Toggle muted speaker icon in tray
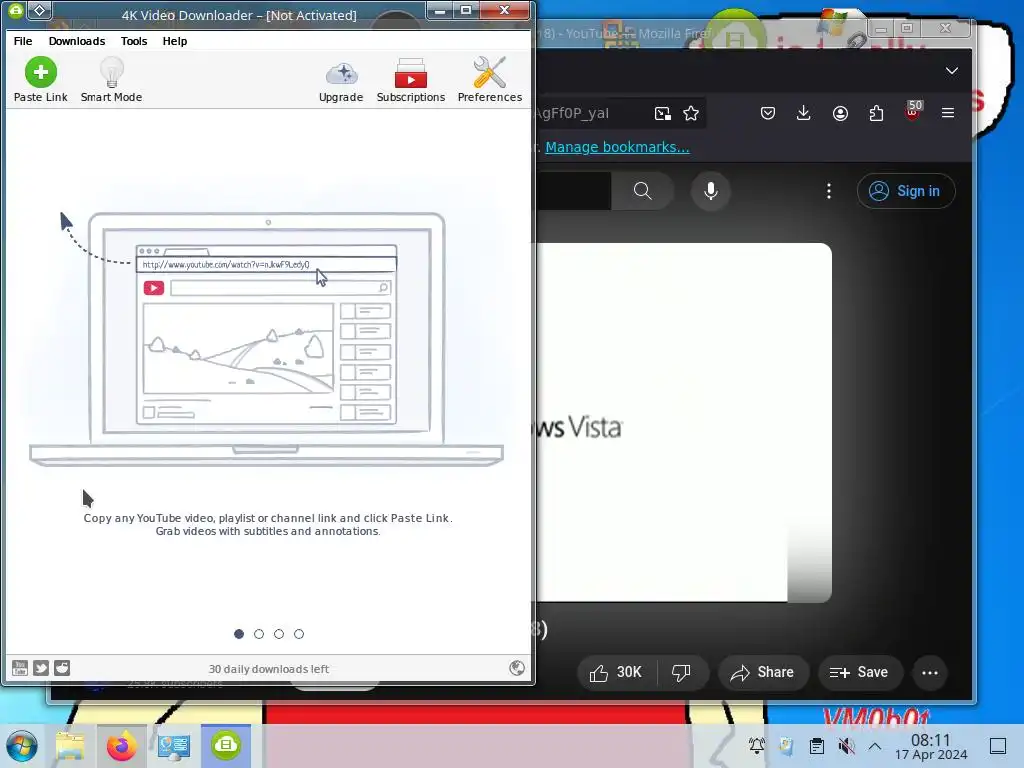This screenshot has height=768, width=1024. click(846, 746)
